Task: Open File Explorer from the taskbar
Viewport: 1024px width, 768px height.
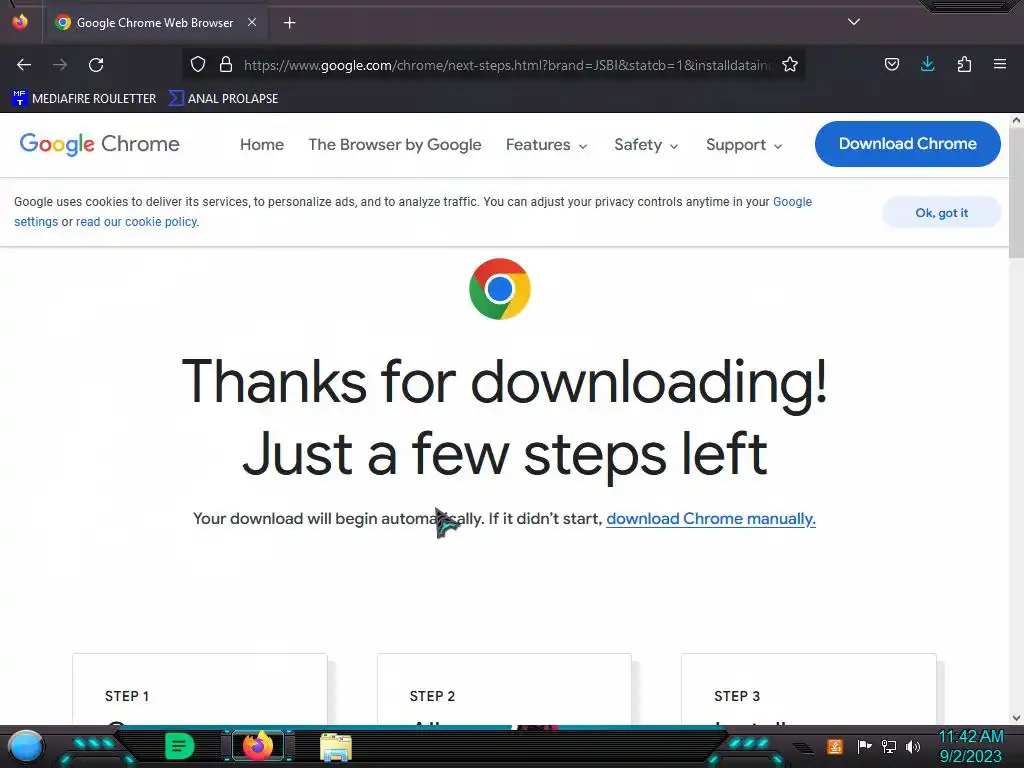Action: [336, 746]
